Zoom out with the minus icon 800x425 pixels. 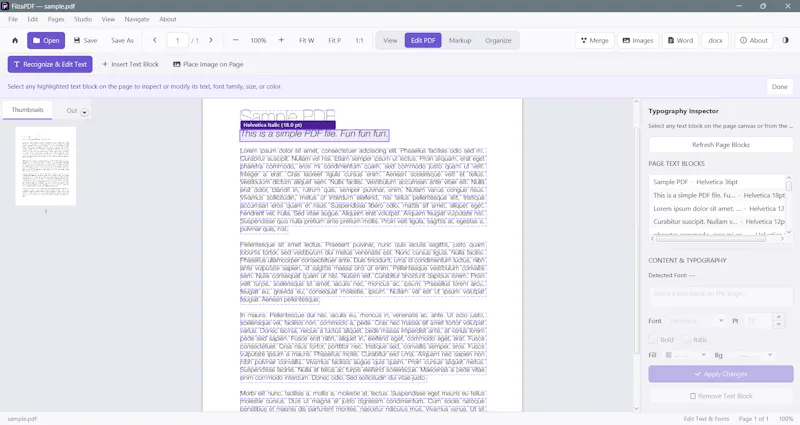click(x=235, y=40)
